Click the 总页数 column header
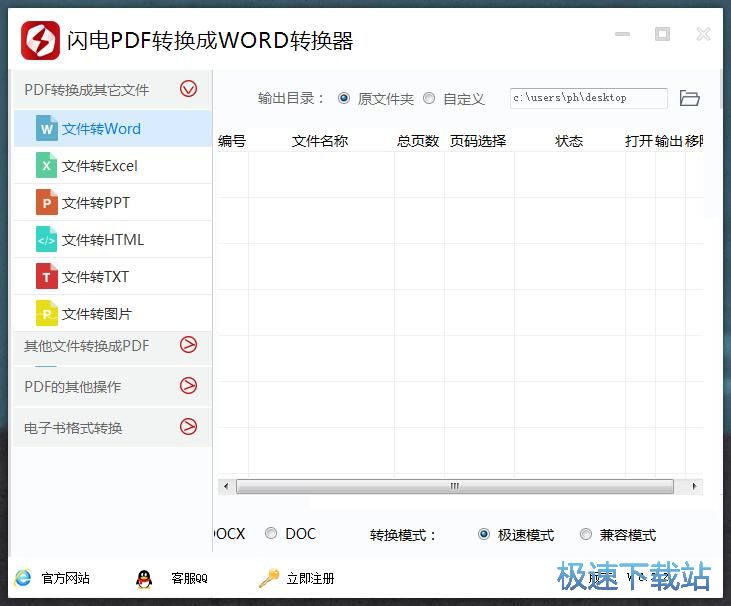This screenshot has width=731, height=606. (418, 141)
